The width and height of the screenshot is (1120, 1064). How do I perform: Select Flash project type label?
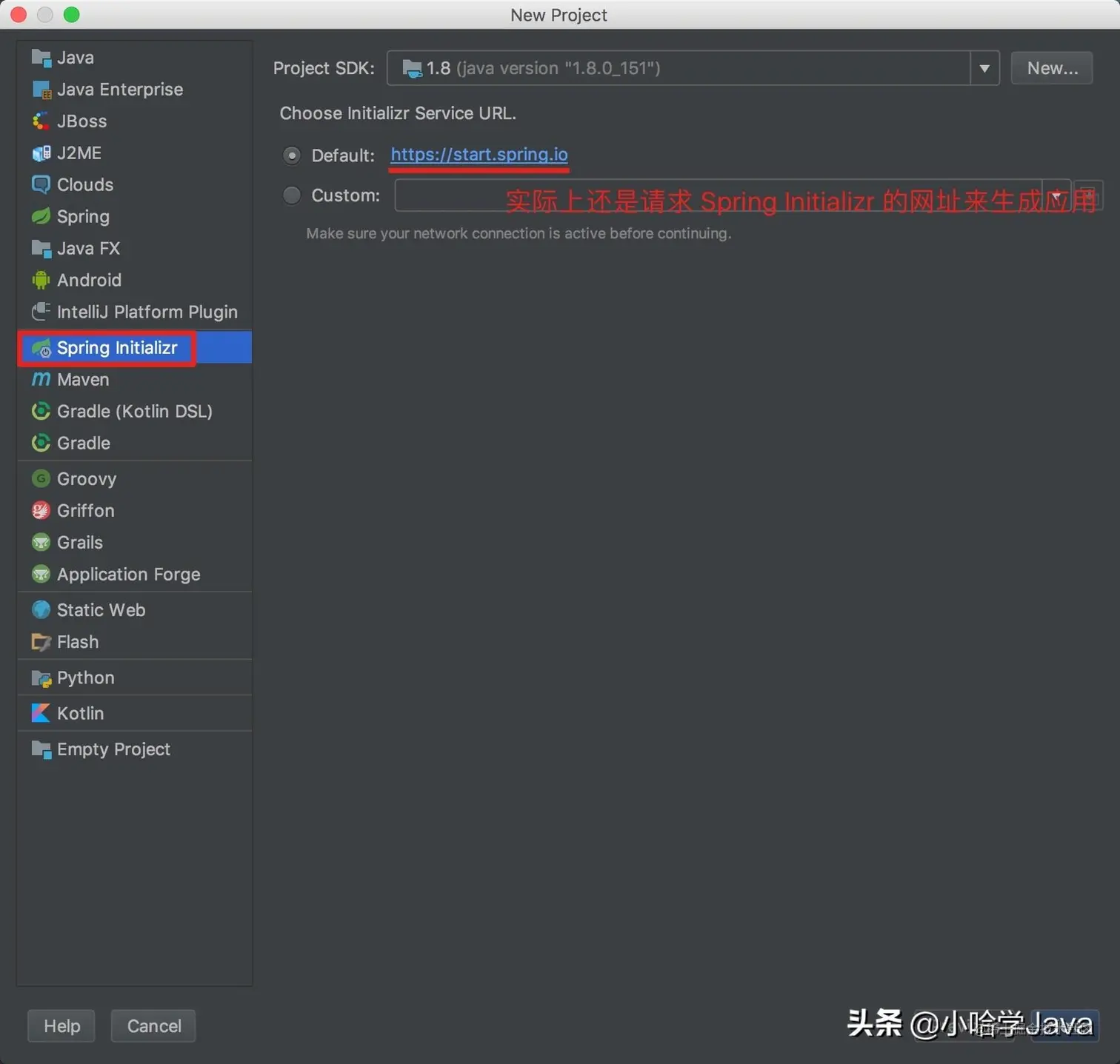(x=78, y=642)
